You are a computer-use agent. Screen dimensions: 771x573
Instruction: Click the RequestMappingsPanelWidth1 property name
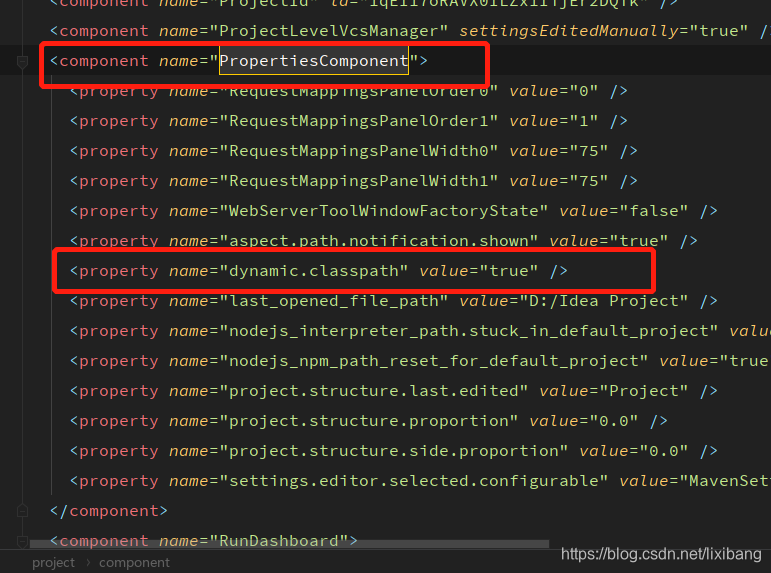[358, 181]
